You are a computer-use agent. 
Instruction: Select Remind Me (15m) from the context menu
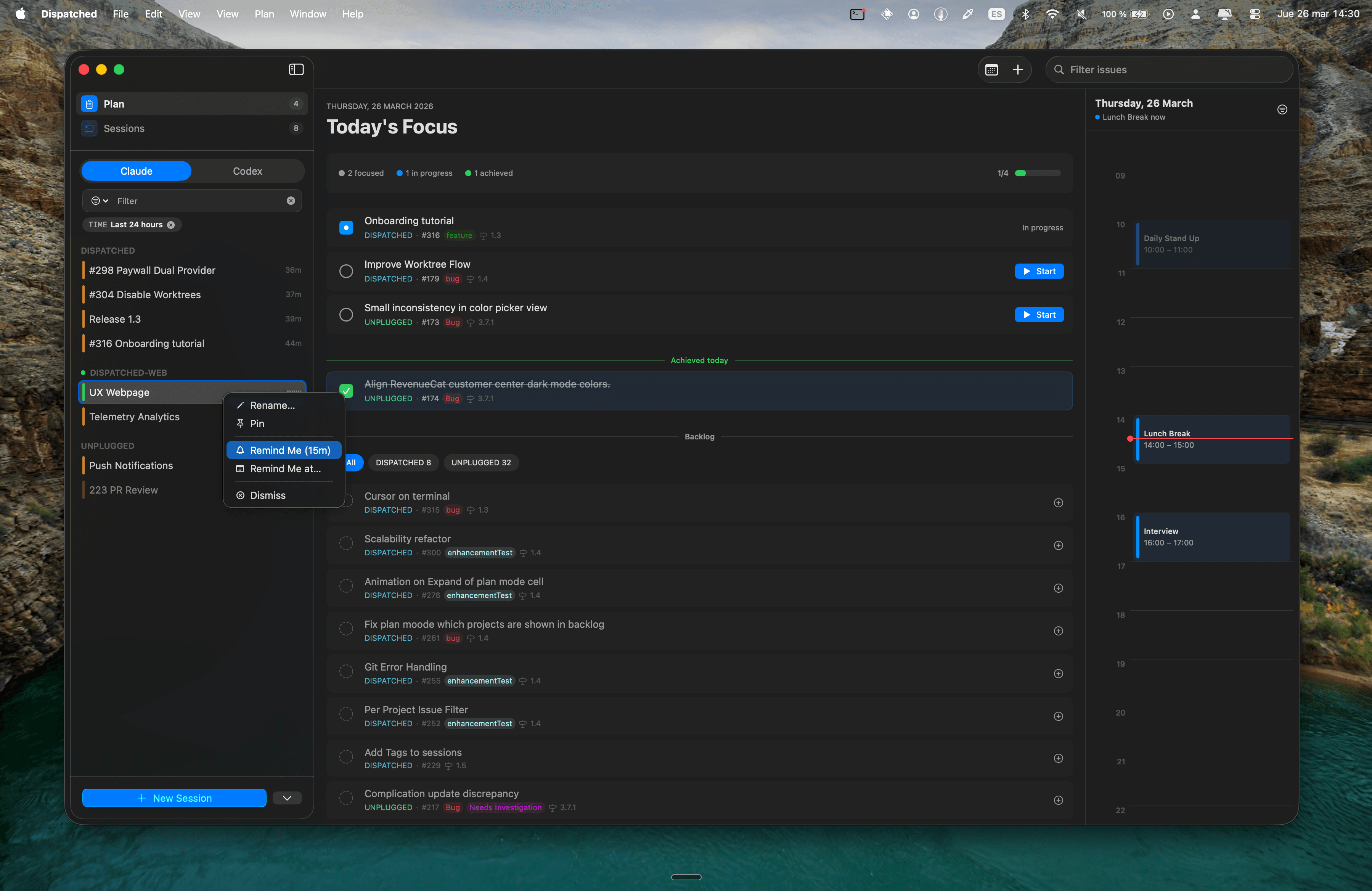(284, 450)
